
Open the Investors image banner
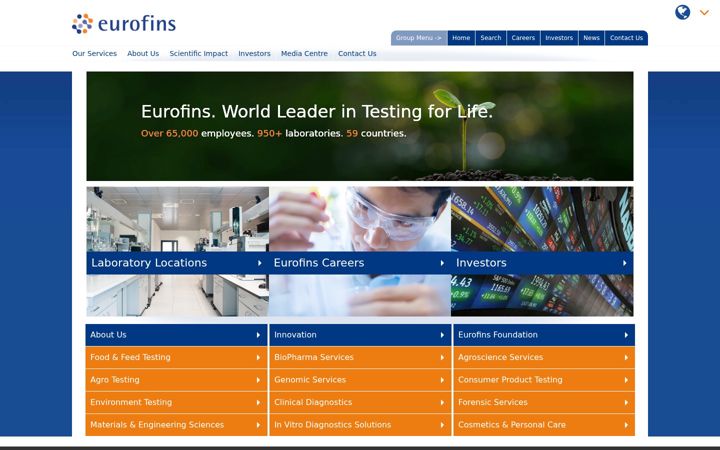pos(542,263)
